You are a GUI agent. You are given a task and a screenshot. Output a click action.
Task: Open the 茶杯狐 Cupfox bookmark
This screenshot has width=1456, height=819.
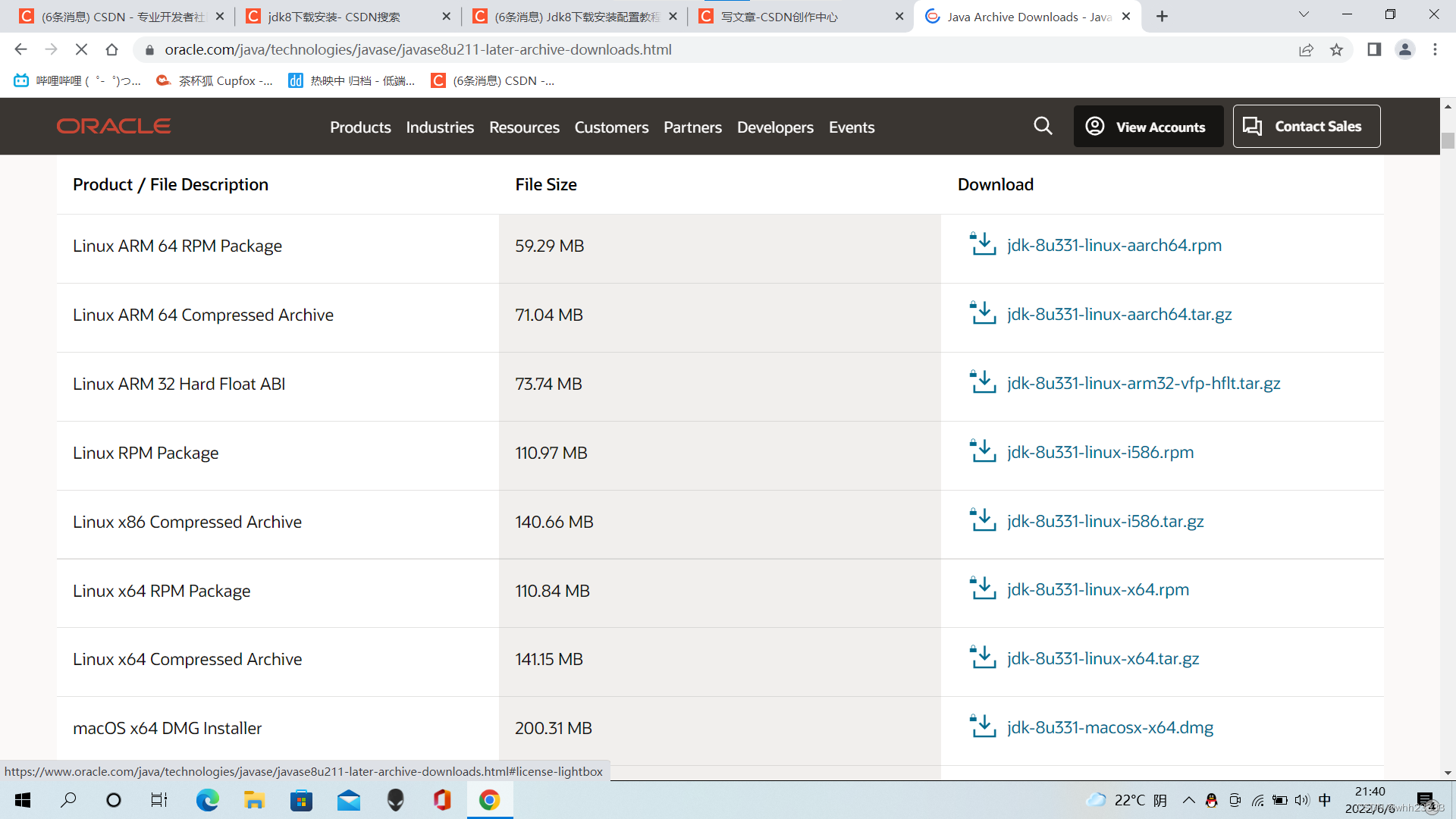coord(214,80)
